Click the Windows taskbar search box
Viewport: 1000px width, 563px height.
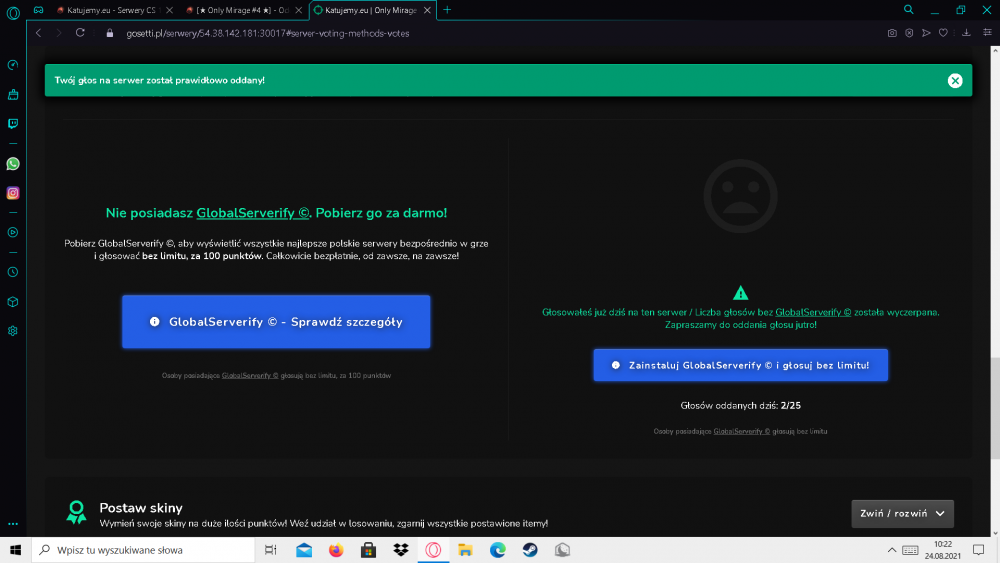point(143,550)
